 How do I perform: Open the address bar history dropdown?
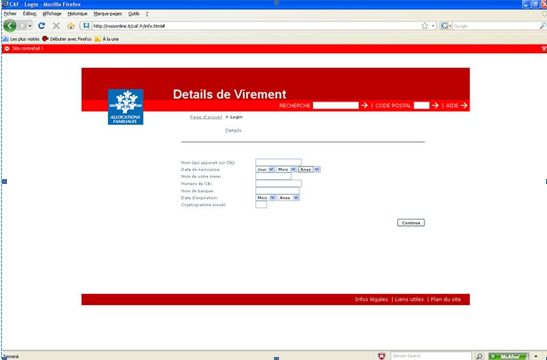pos(433,26)
